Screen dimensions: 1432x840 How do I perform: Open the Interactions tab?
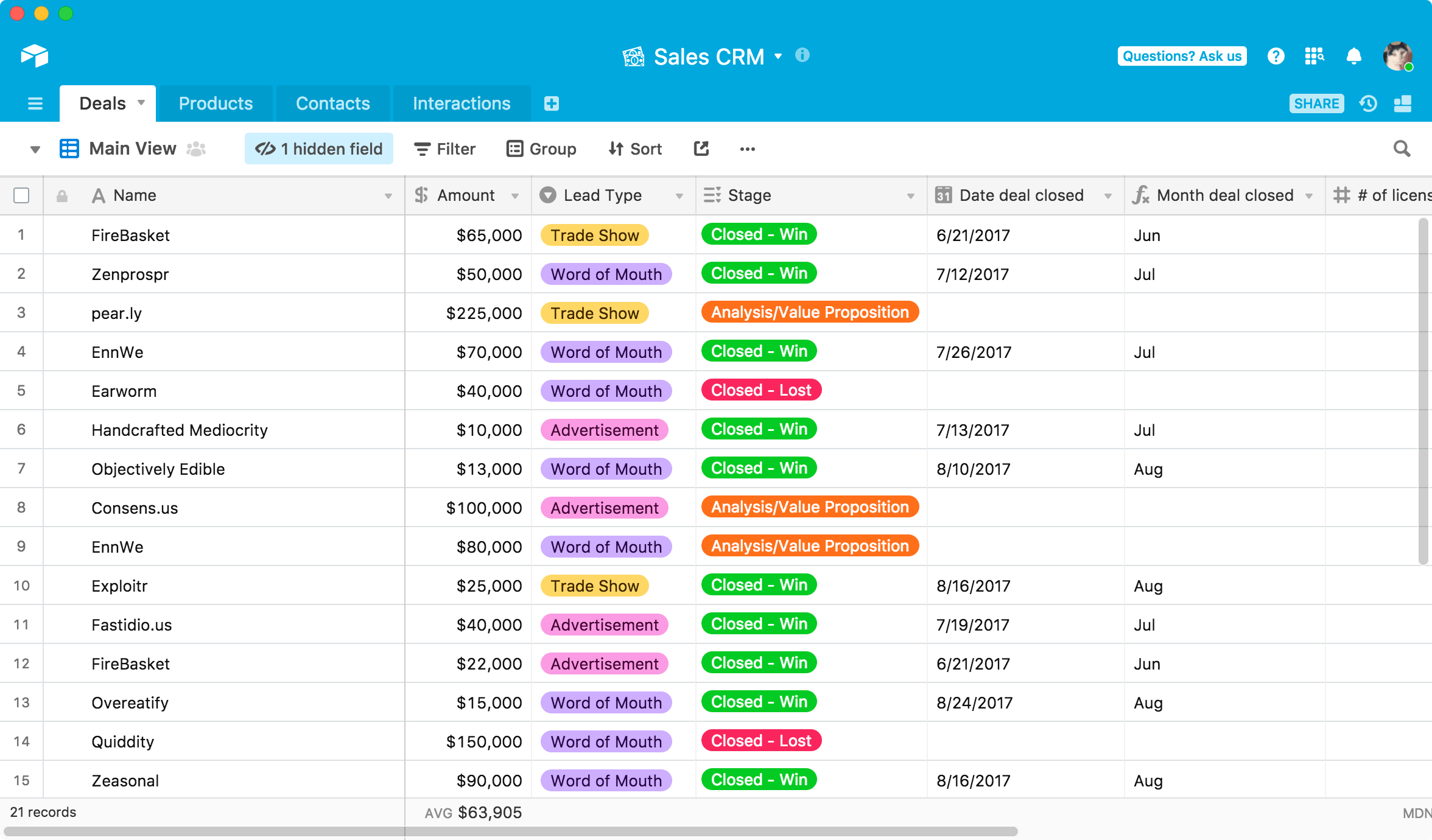[x=462, y=103]
